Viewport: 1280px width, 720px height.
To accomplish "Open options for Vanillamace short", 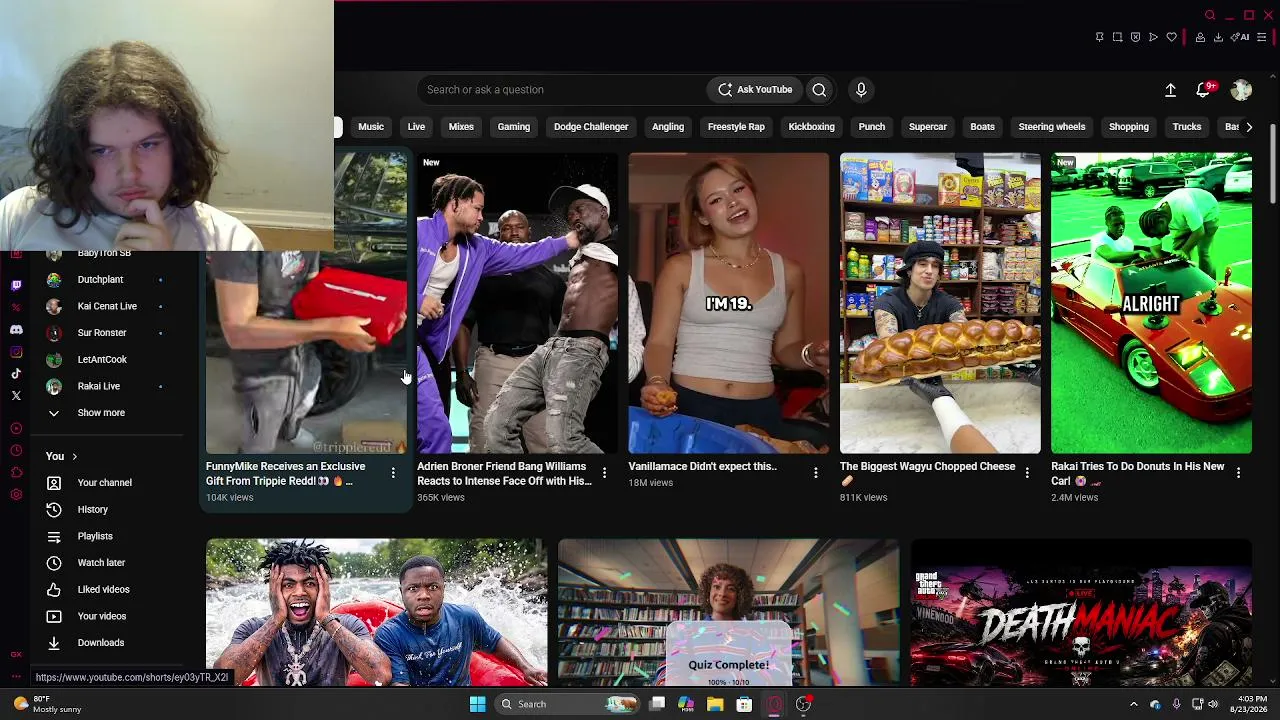I will [x=815, y=473].
